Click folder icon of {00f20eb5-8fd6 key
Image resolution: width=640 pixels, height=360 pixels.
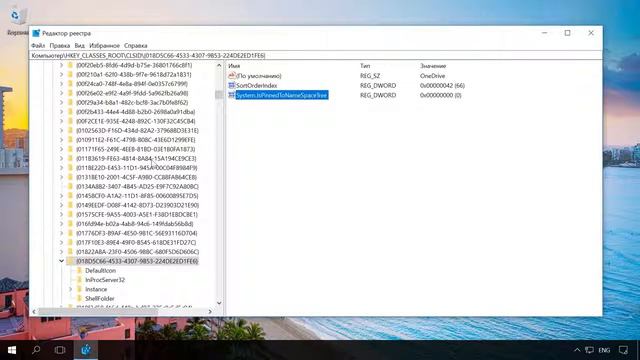(70, 65)
